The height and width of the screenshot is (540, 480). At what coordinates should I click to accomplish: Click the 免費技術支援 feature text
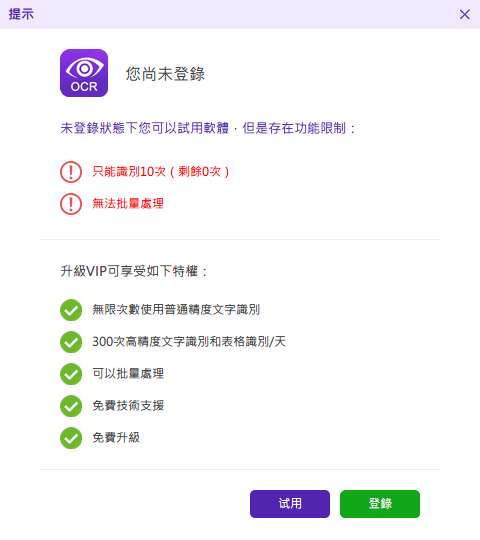click(x=128, y=406)
